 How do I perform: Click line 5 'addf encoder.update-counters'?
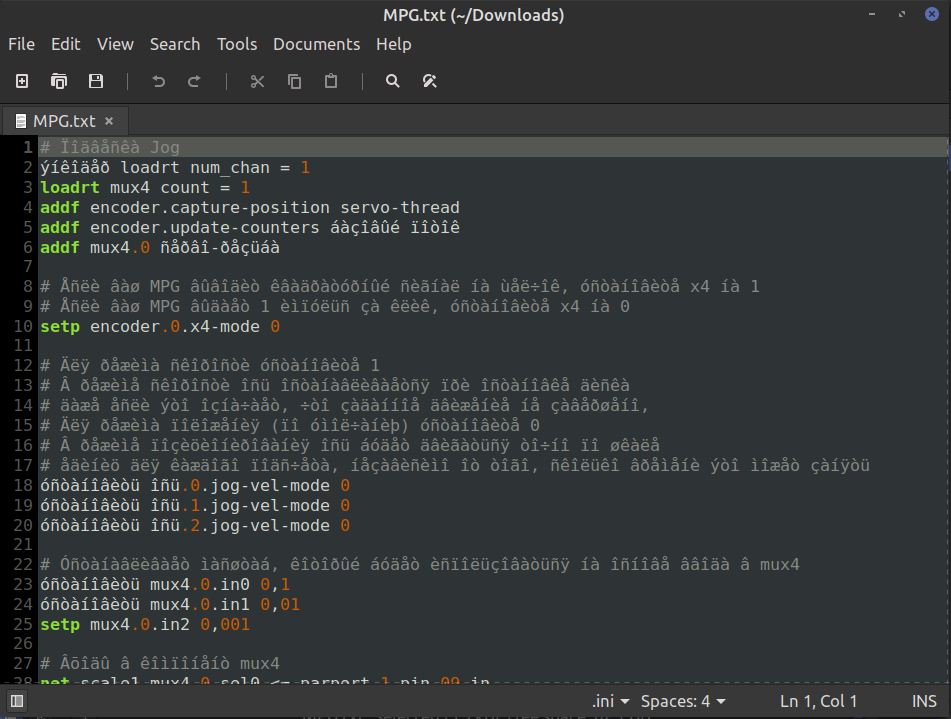point(180,228)
